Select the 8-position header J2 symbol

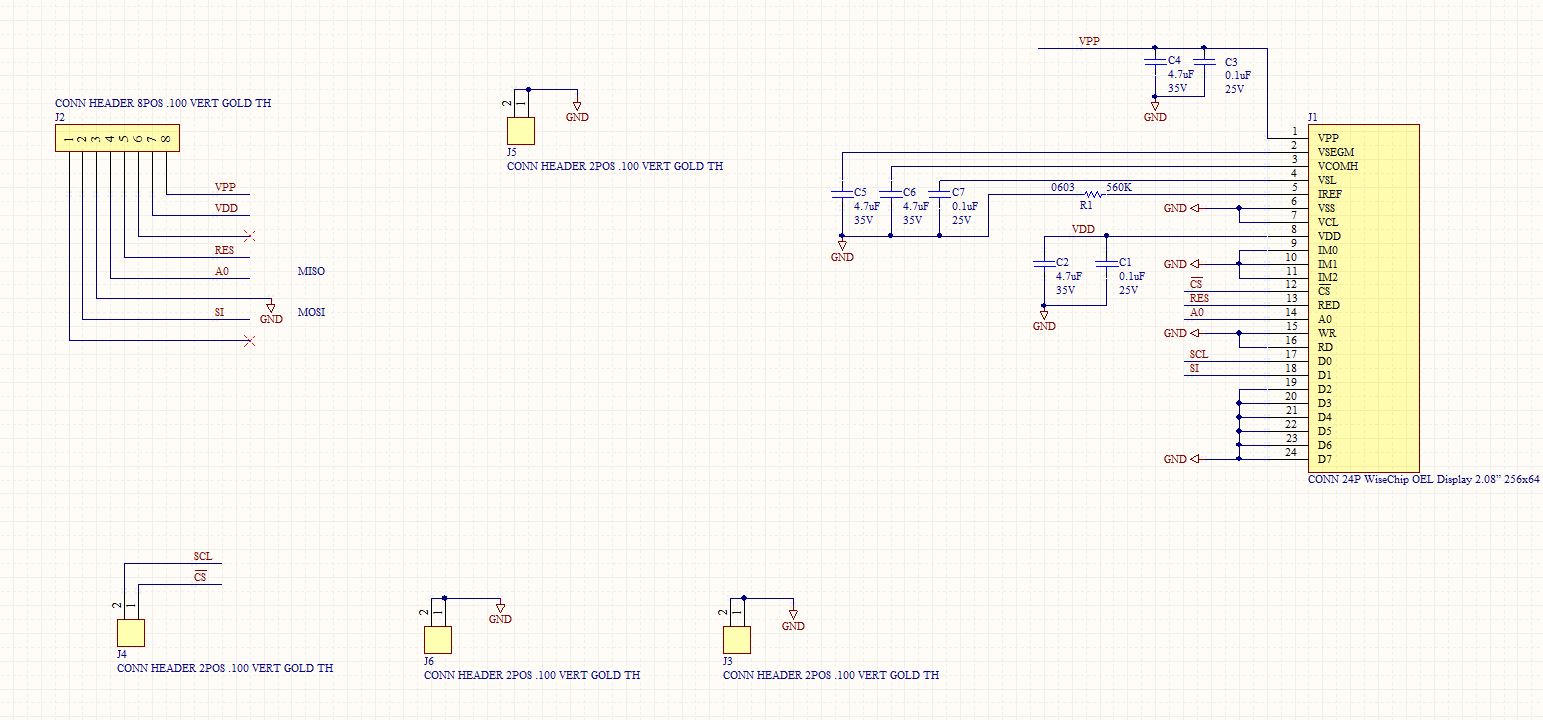117,140
